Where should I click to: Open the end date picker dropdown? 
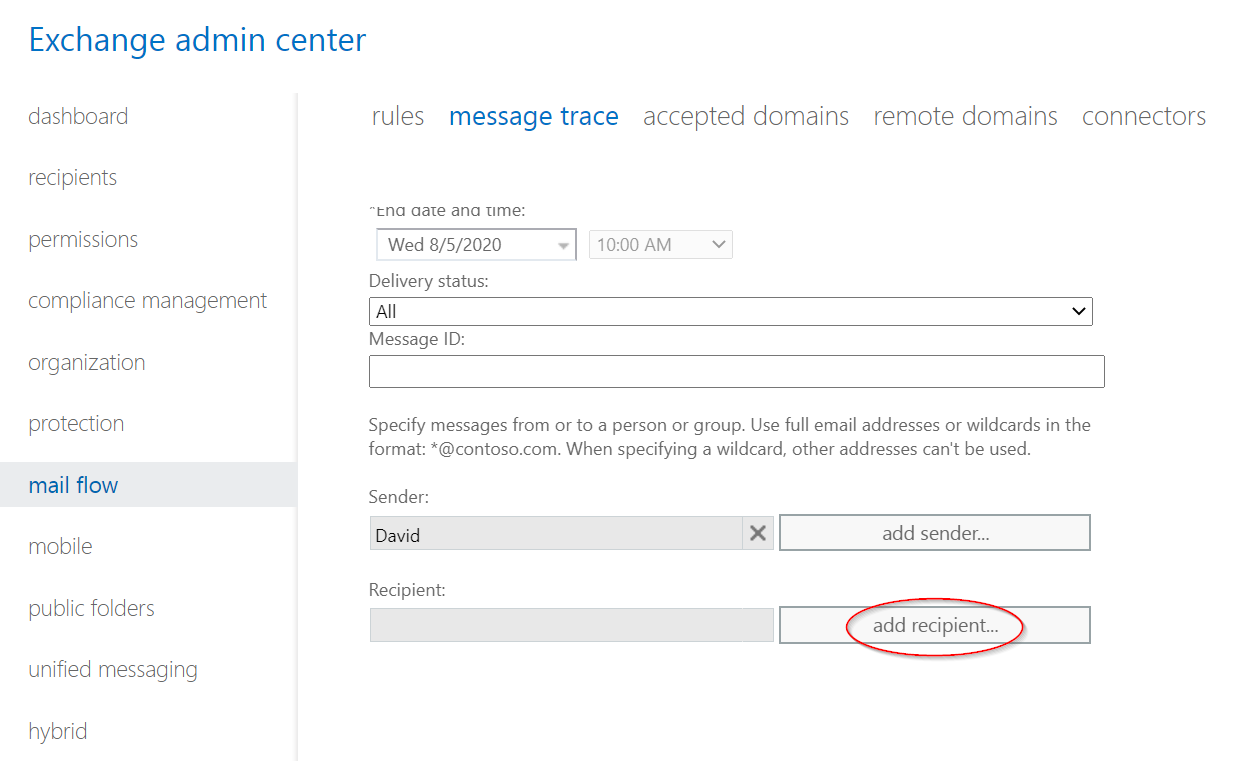[x=563, y=245]
